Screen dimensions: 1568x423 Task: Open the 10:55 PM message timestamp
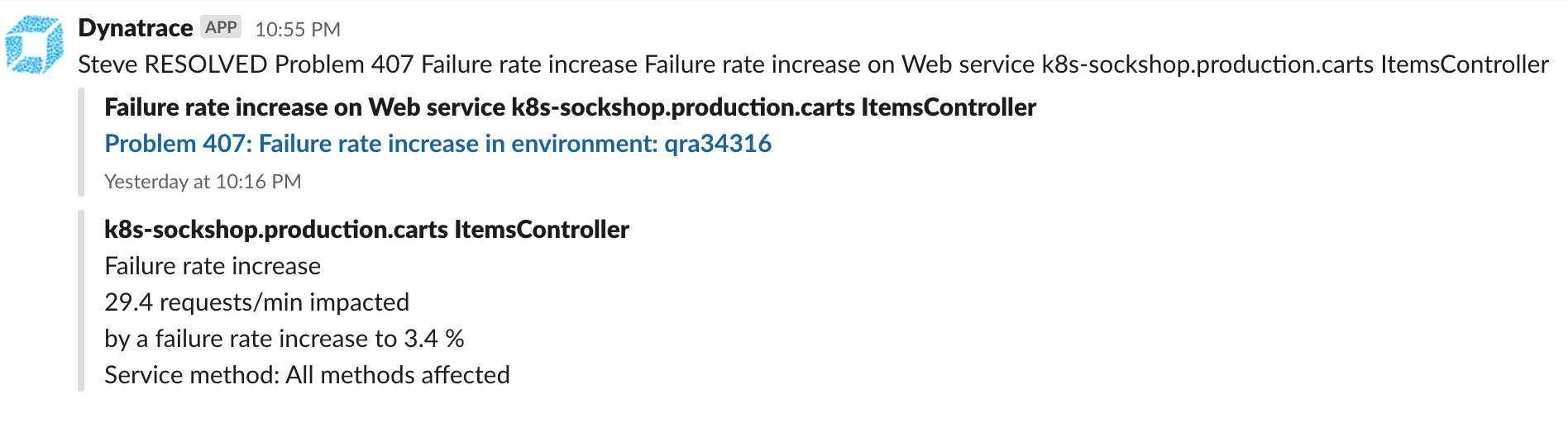298,30
